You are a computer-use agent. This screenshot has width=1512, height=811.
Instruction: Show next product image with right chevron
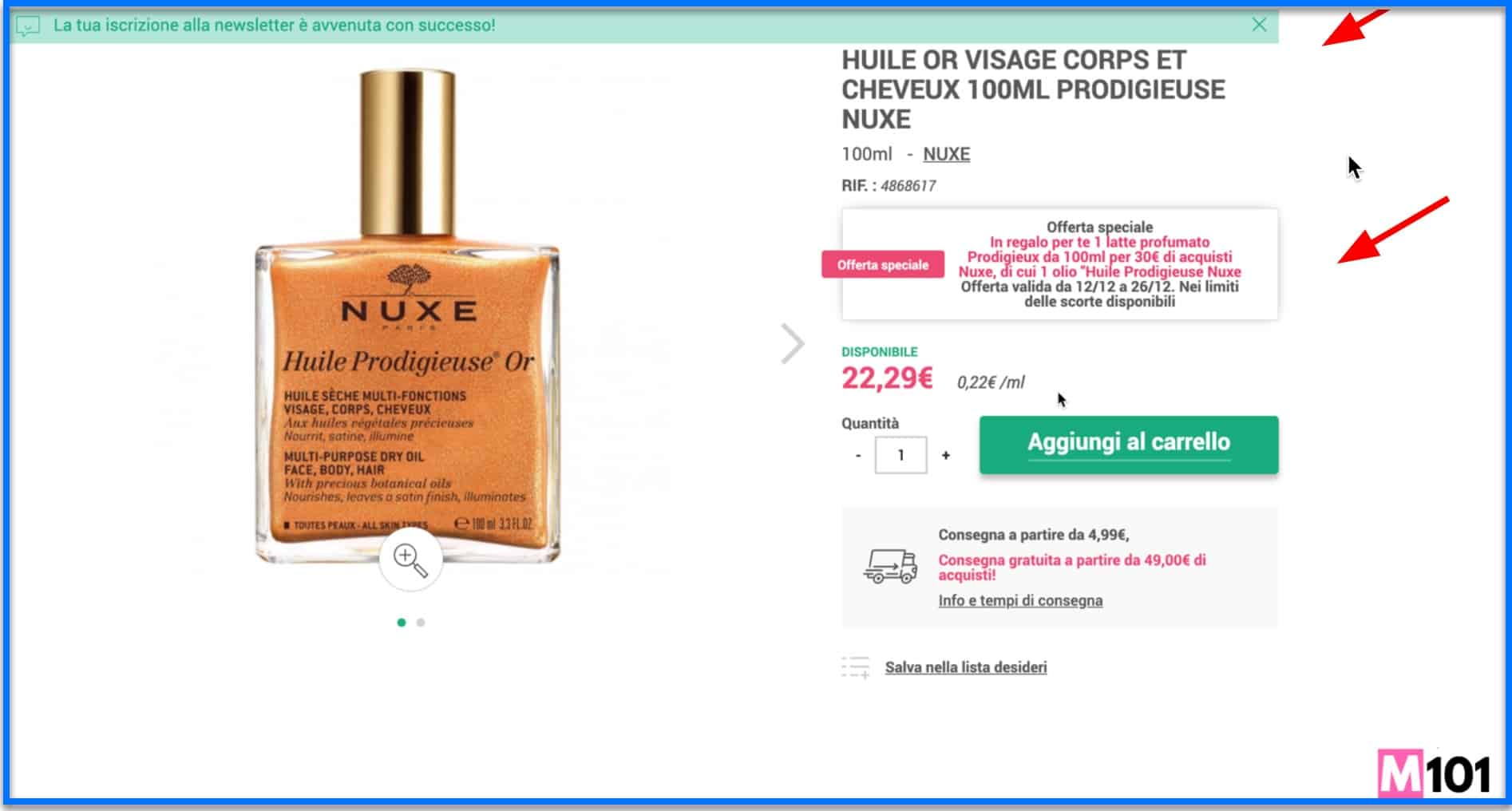pos(792,344)
